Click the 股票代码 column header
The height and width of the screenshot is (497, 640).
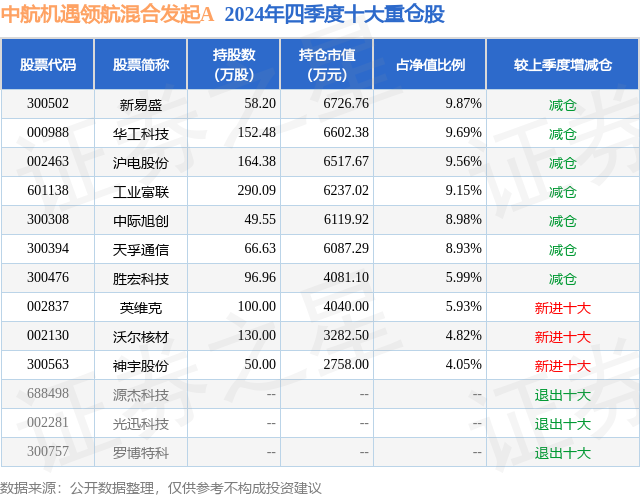coord(48,64)
